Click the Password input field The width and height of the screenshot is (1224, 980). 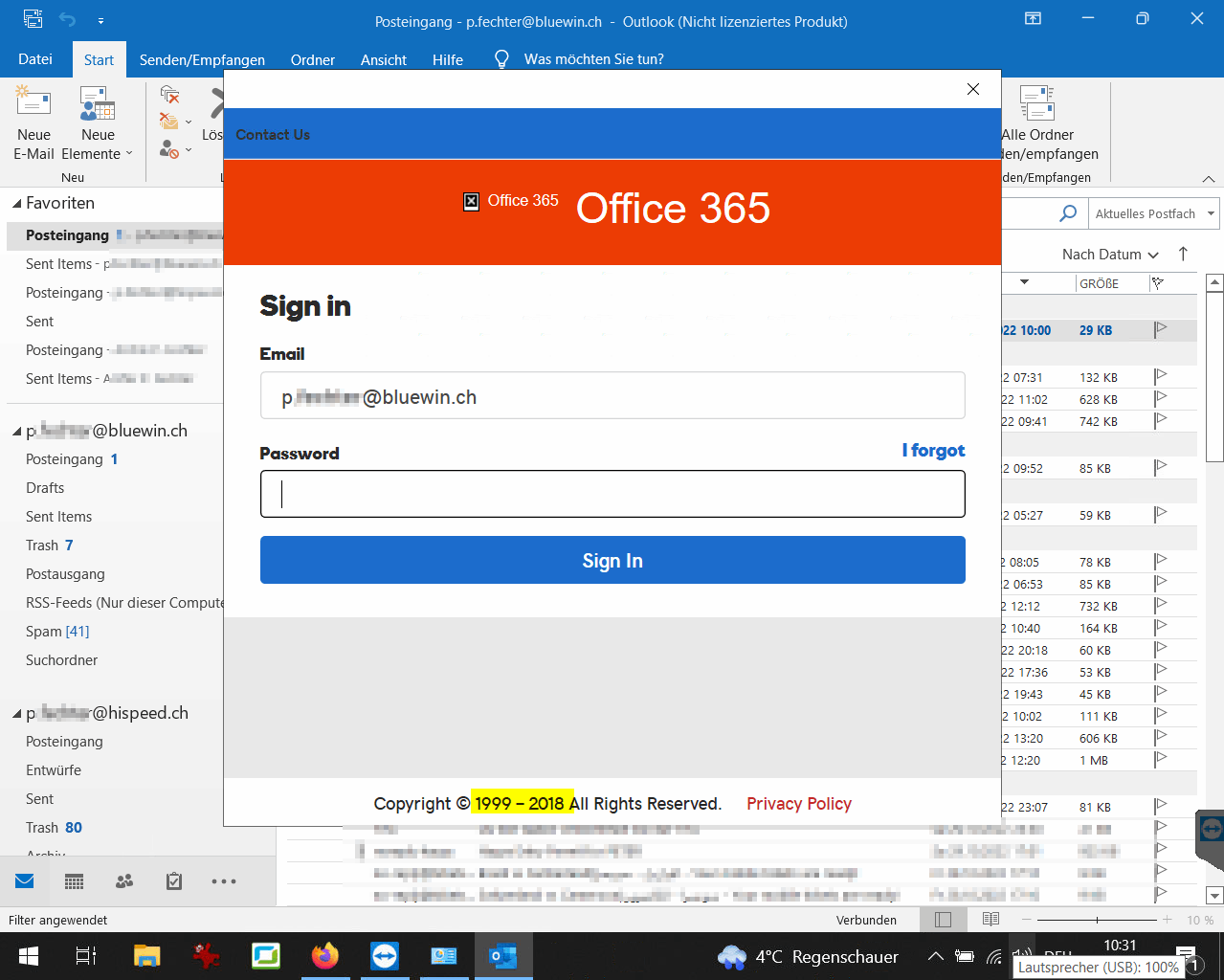(x=612, y=494)
